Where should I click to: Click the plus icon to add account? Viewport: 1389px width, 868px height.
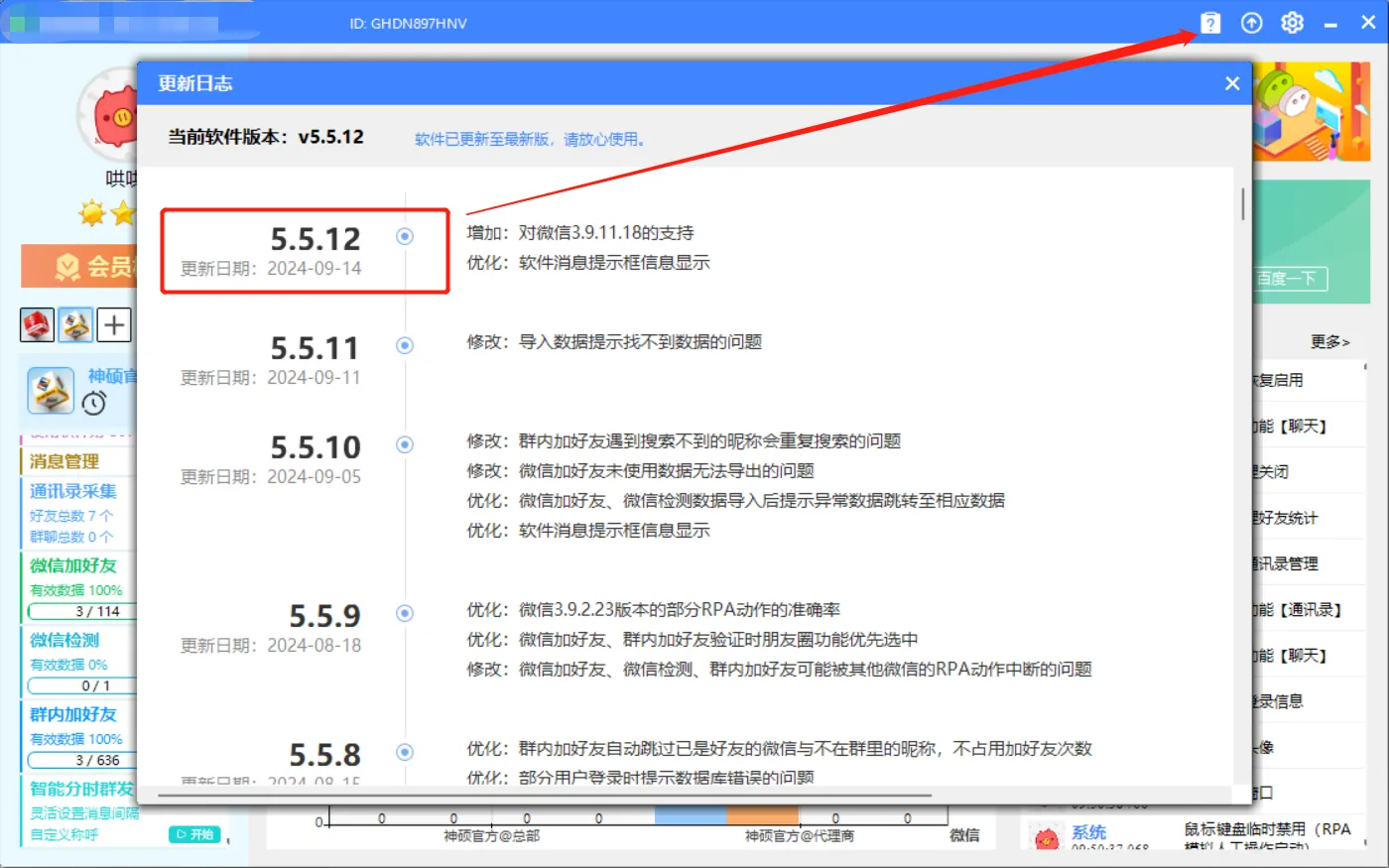click(114, 324)
